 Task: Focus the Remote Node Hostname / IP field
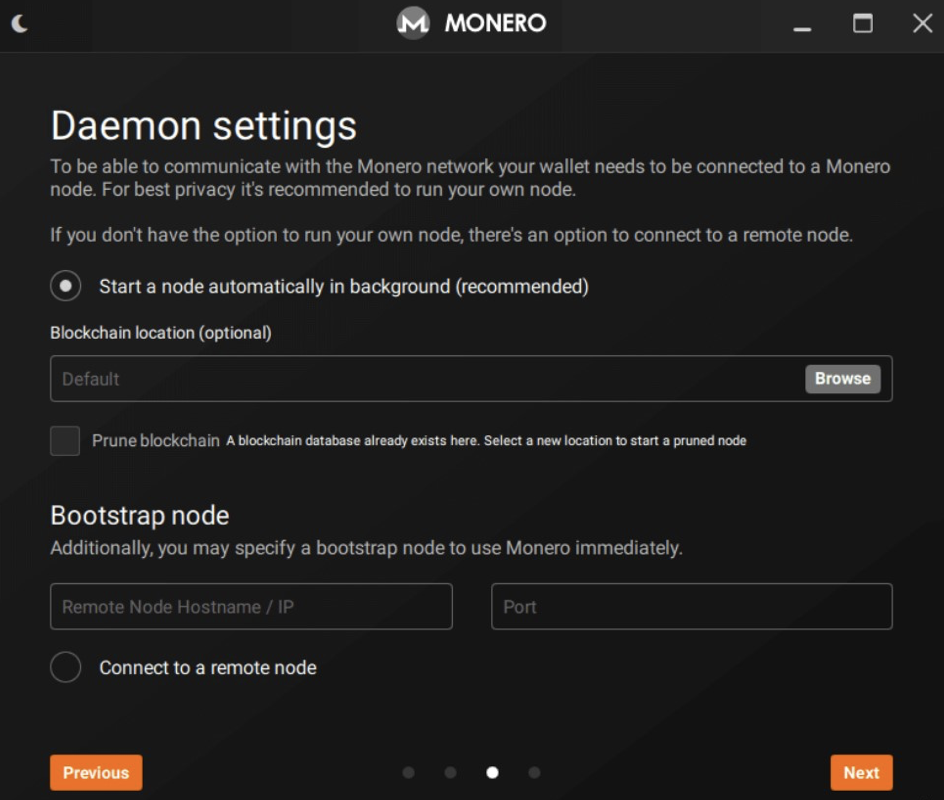pyautogui.click(x=250, y=606)
